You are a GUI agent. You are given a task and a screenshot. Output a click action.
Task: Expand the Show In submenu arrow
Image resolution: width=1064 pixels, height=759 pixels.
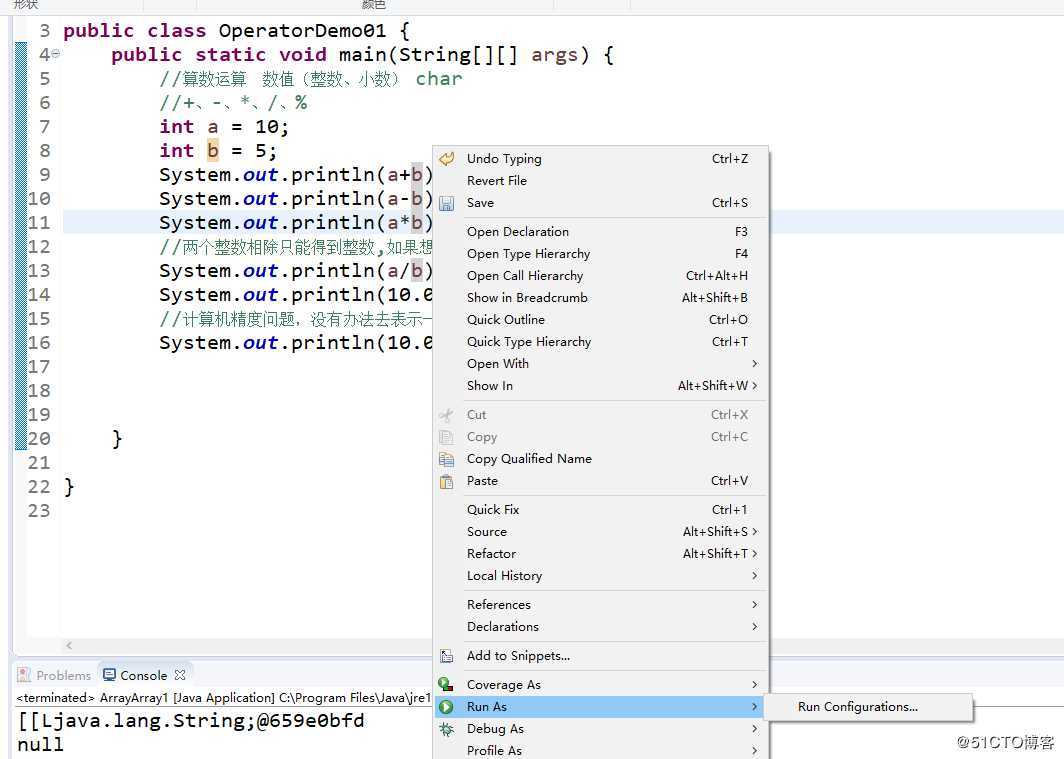[x=754, y=386]
